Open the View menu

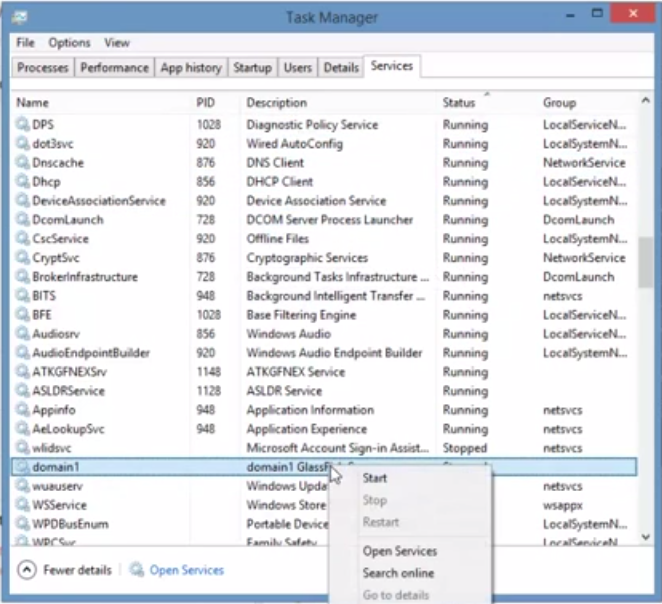(x=117, y=42)
